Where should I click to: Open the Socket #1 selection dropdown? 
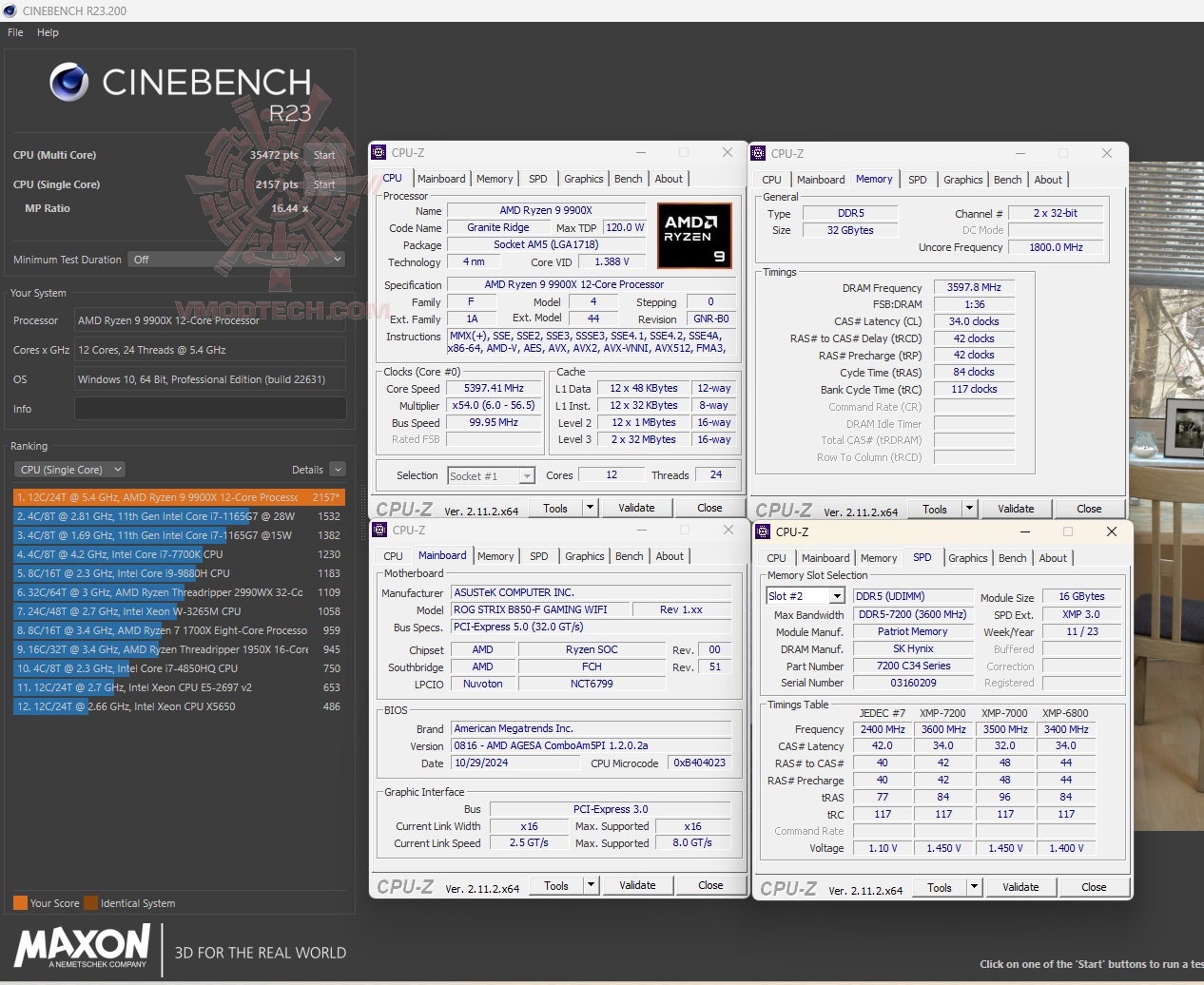tap(525, 475)
